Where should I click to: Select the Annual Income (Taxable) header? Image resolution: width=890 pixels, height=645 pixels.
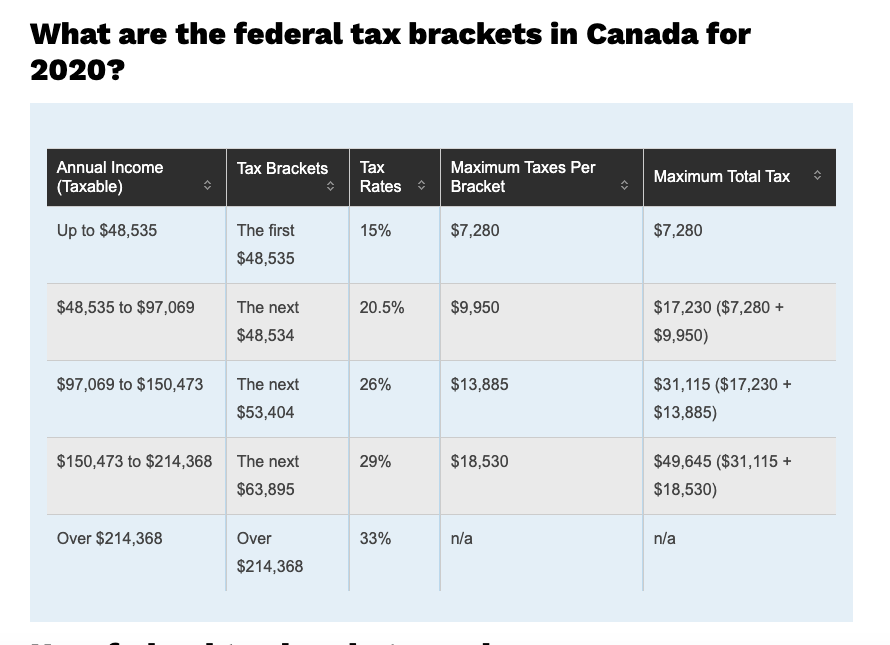(x=110, y=177)
